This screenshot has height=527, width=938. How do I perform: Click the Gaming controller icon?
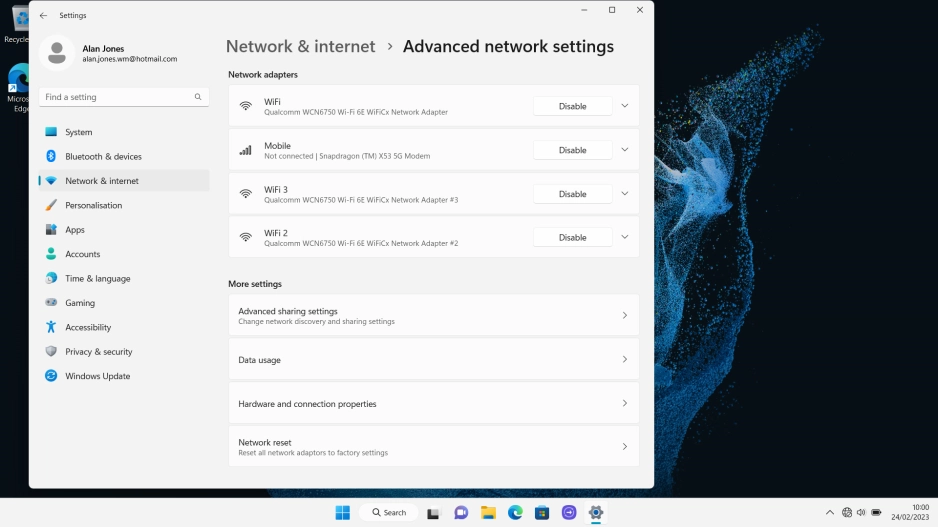51,303
